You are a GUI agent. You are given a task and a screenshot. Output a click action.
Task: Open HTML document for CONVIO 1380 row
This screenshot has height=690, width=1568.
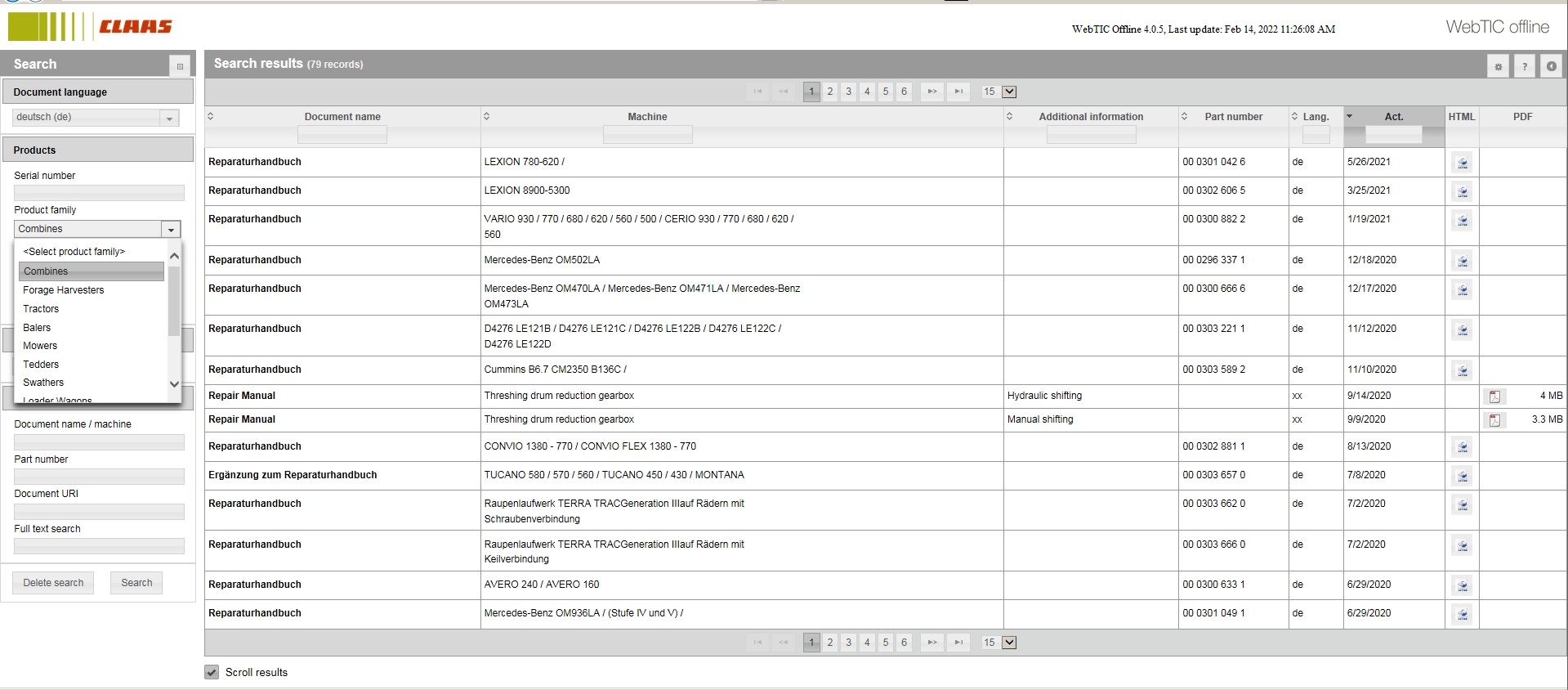[1463, 447]
